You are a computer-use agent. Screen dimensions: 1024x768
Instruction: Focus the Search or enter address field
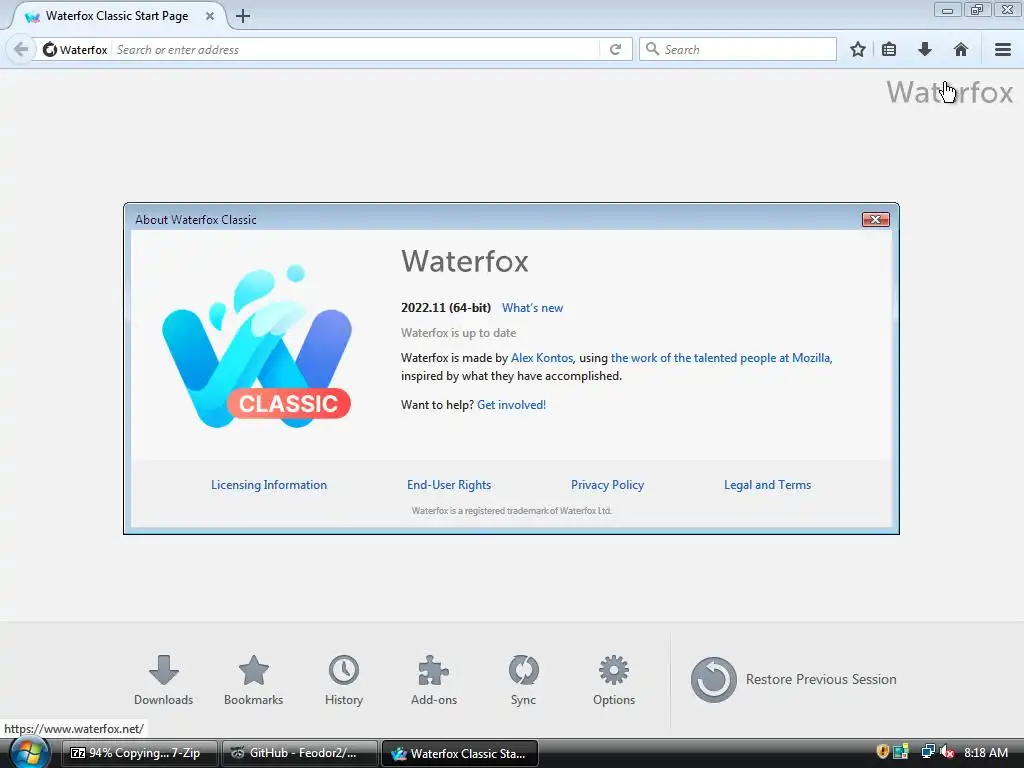[x=356, y=49]
